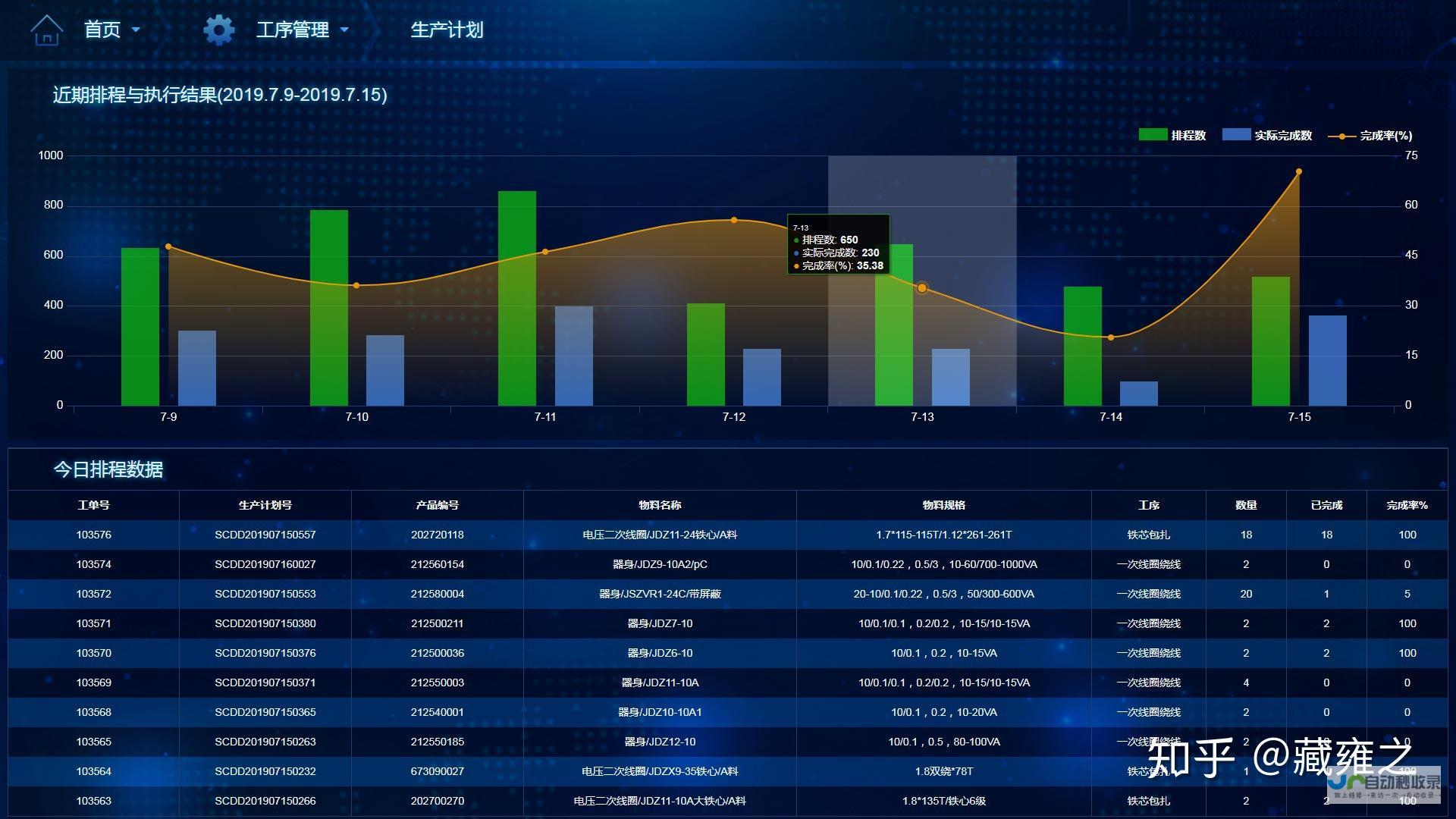The width and height of the screenshot is (1456, 819).
Task: Click the 完成率% column header
Action: pyautogui.click(x=1407, y=505)
